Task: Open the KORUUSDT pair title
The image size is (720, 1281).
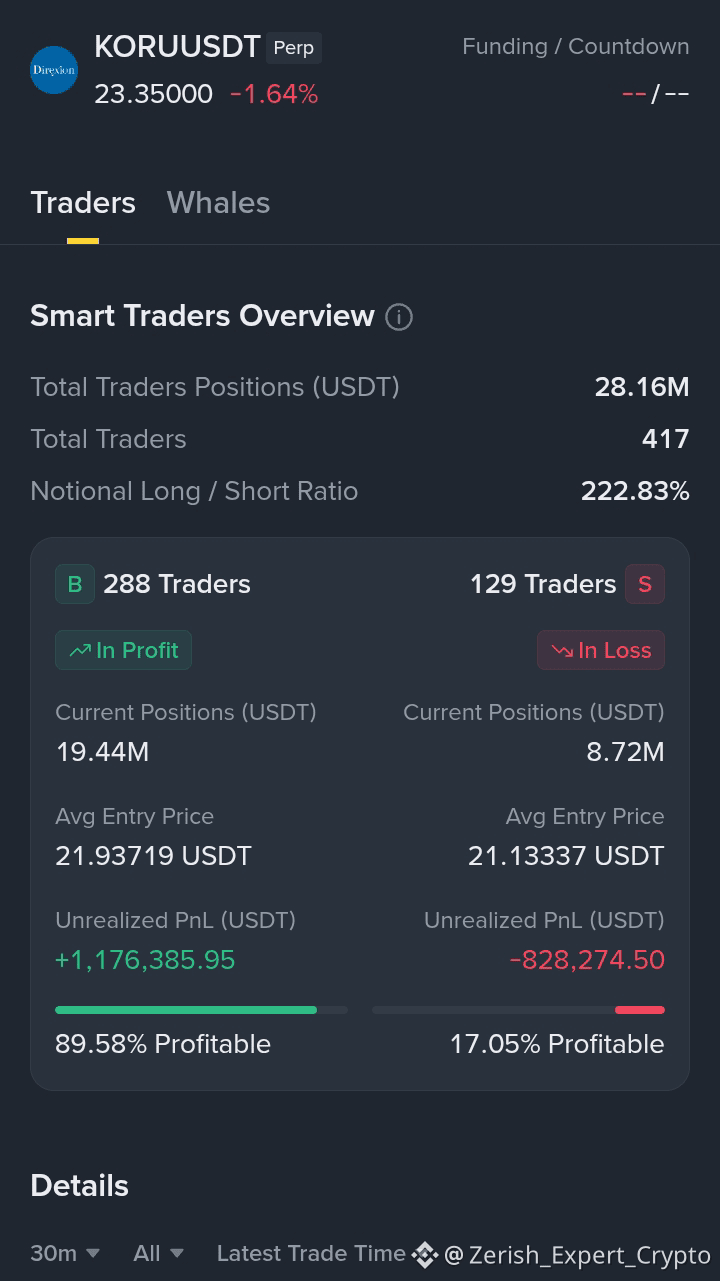Action: tap(177, 47)
